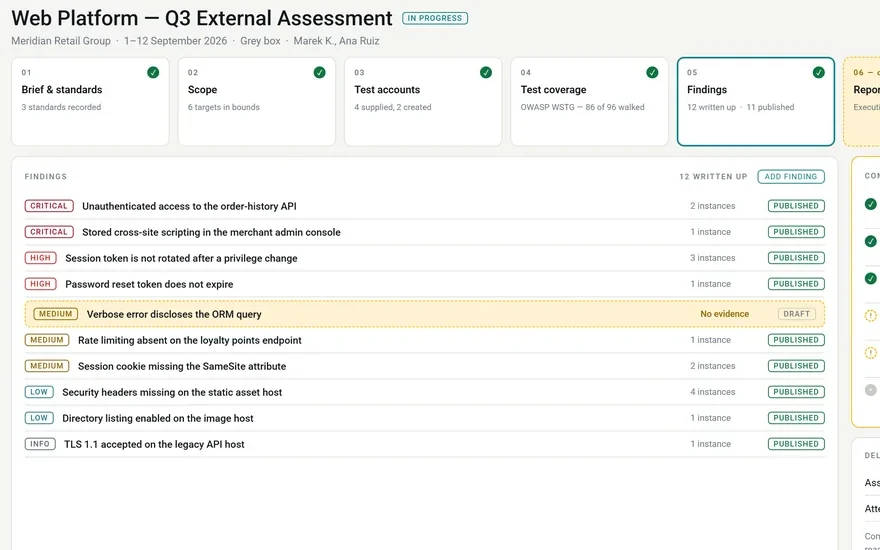Open Security headers missing on static asset host
Screen dimensions: 880x550
pos(425,392)
